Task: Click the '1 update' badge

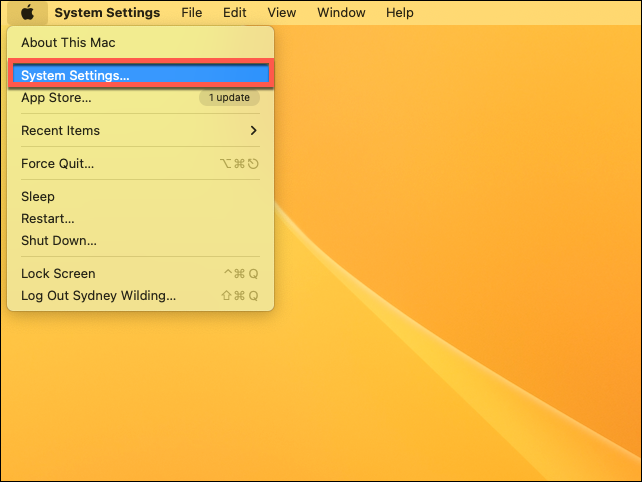Action: [229, 98]
